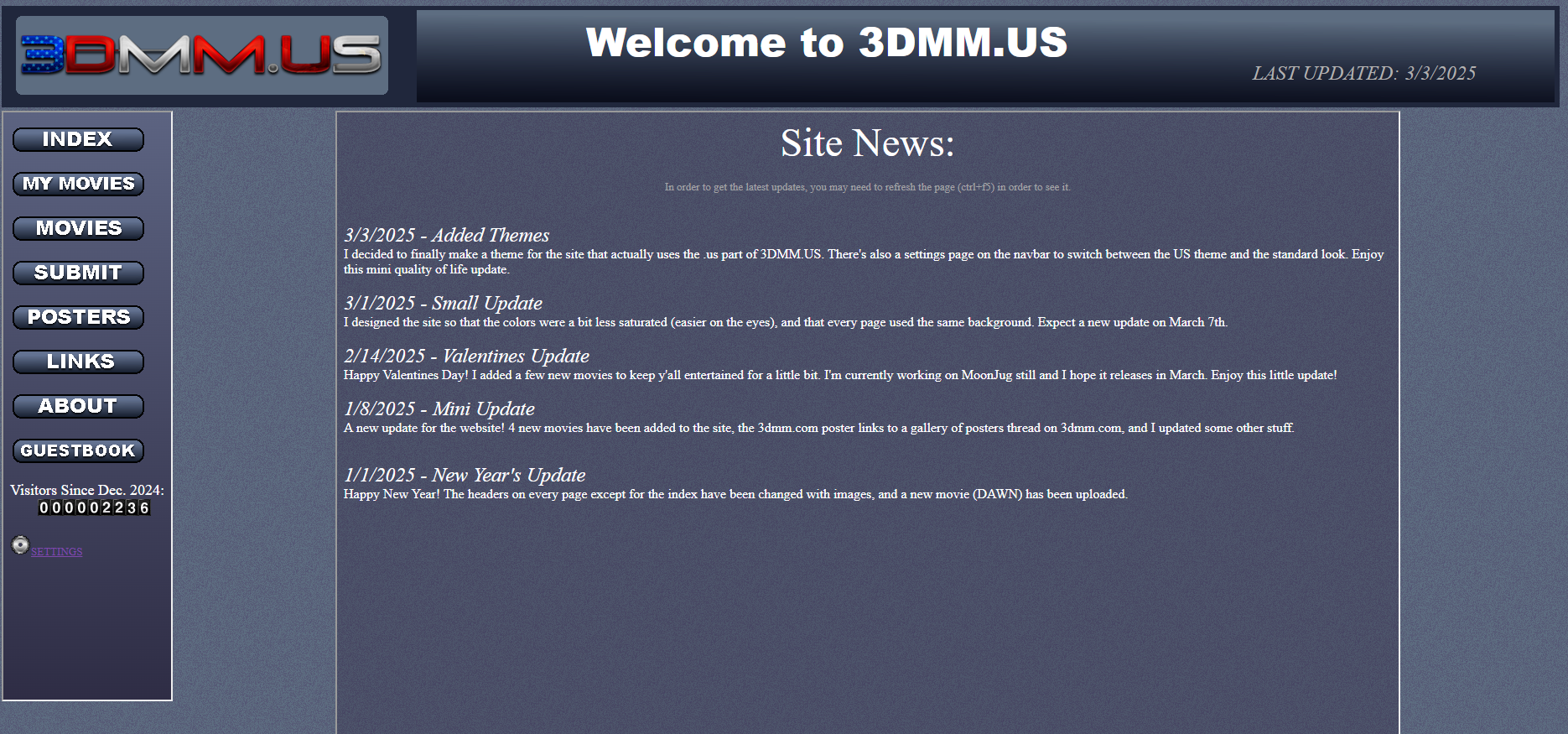Click the 'Welcome to 3DMM.US' banner title
This screenshot has width=1568, height=734.
(826, 43)
